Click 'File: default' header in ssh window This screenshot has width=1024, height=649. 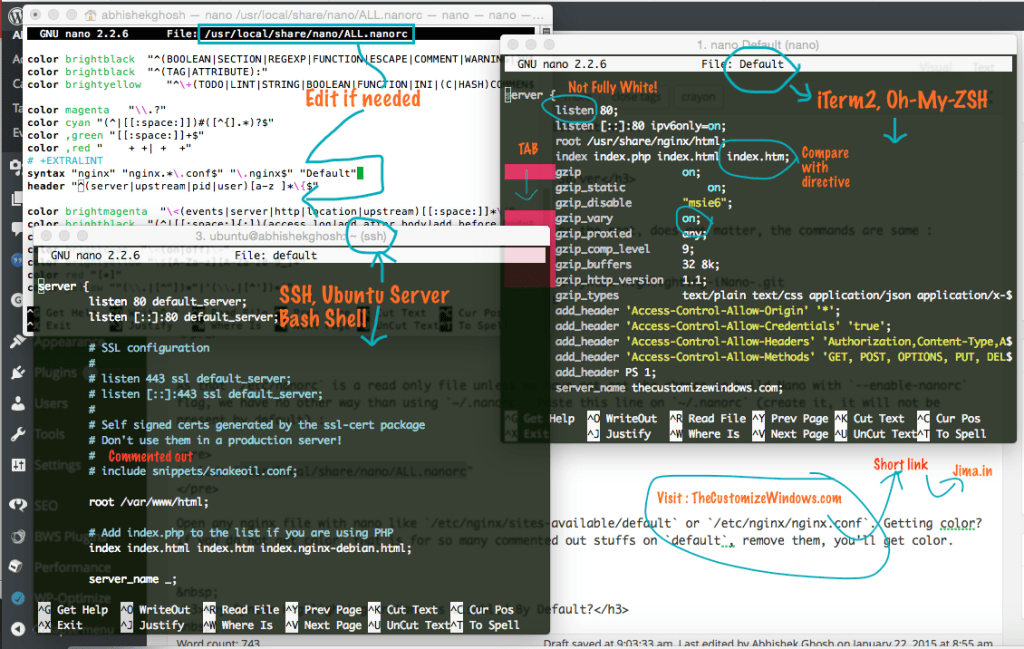coord(276,255)
